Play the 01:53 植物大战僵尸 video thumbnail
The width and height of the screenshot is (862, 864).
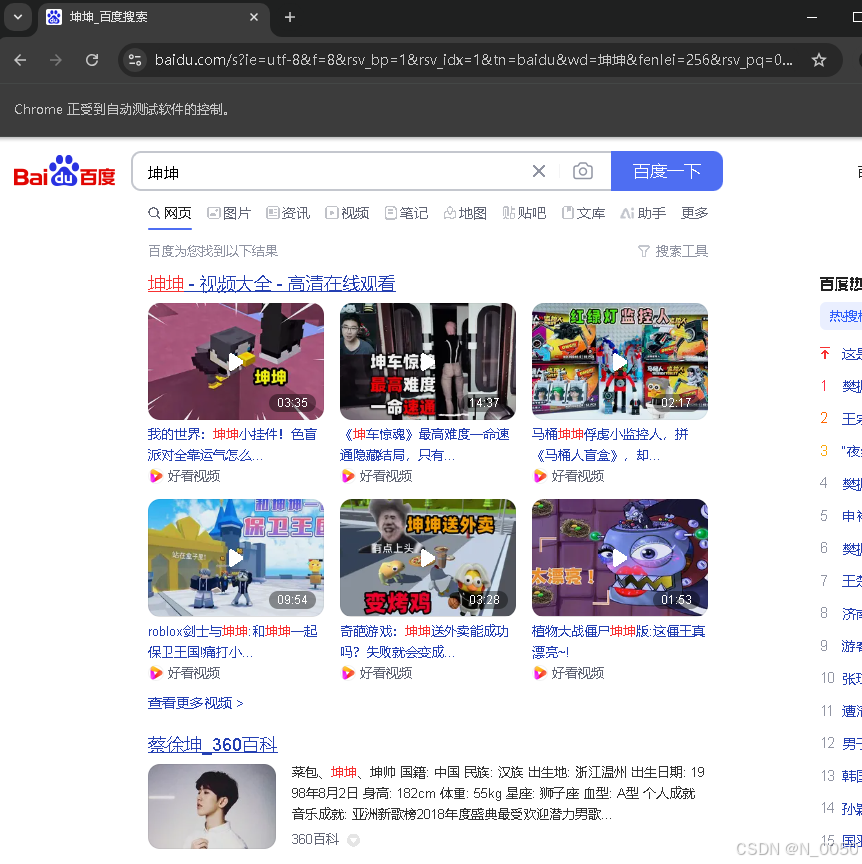(619, 558)
